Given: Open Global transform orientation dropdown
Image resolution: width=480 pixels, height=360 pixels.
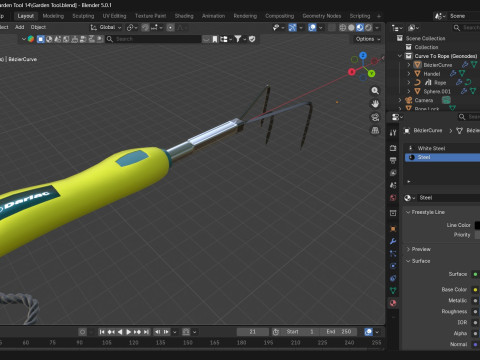Looking at the screenshot, I should [106, 27].
